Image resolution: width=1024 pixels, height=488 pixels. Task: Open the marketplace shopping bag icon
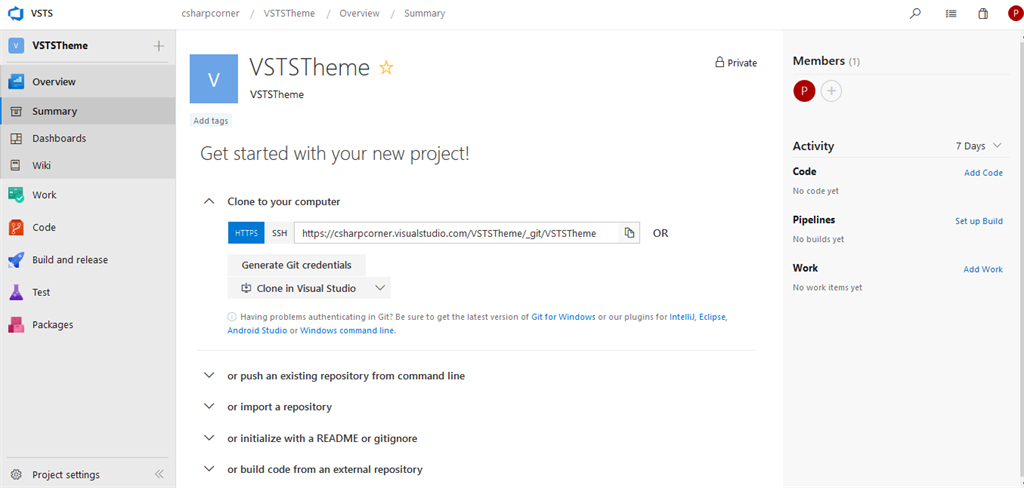(x=983, y=14)
